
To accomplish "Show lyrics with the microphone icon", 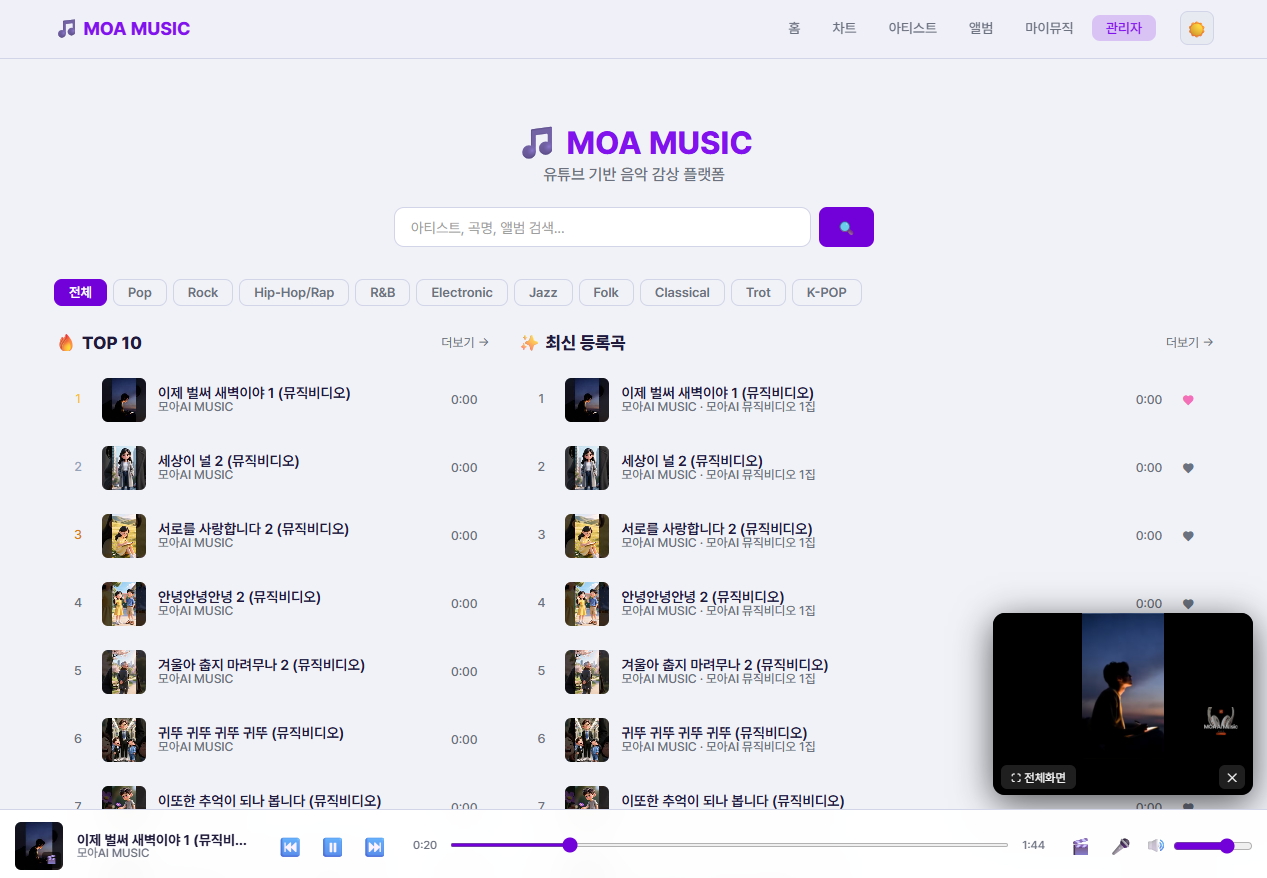I will click(x=1121, y=846).
